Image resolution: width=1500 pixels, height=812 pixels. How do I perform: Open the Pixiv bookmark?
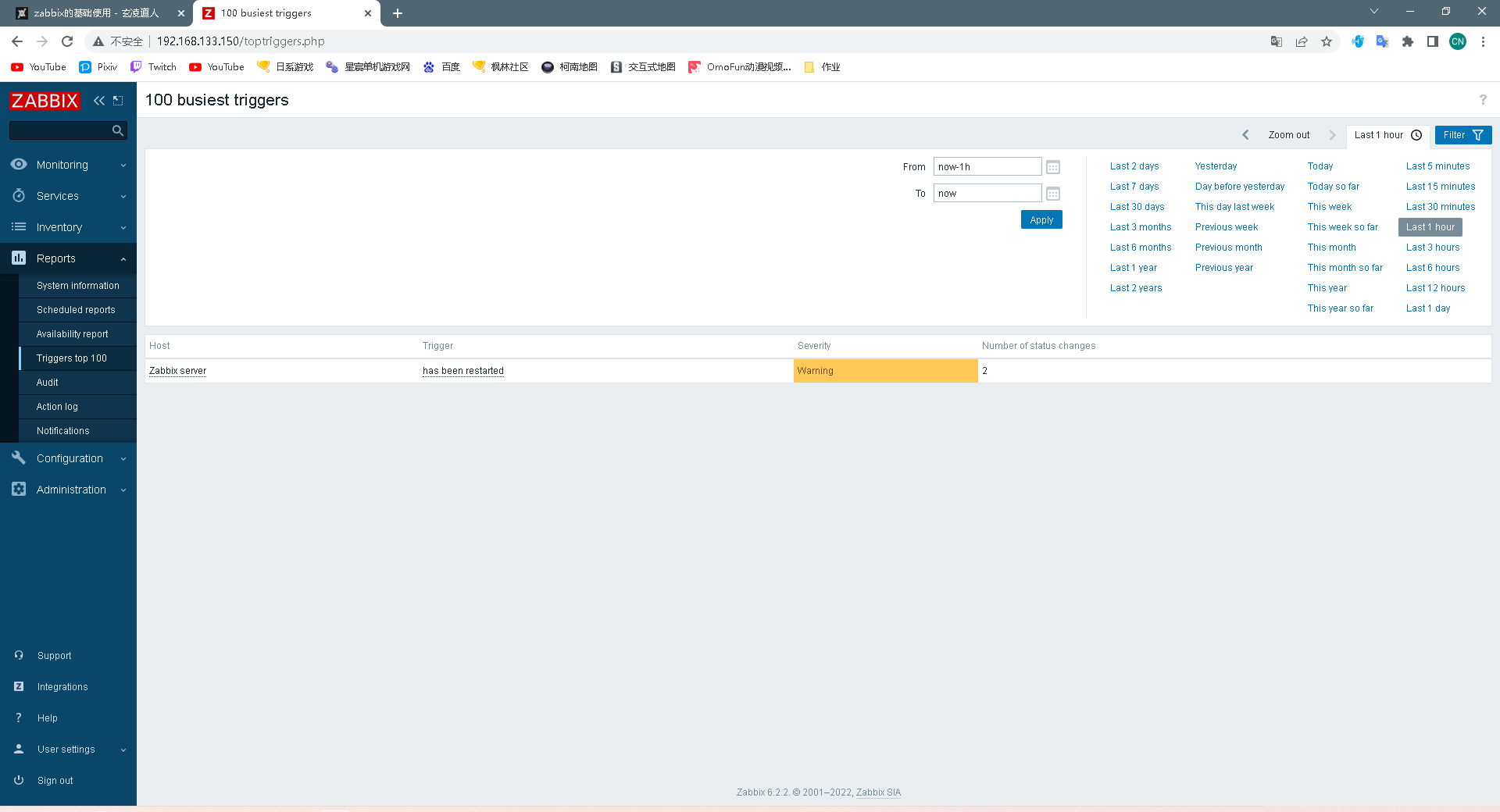(98, 67)
